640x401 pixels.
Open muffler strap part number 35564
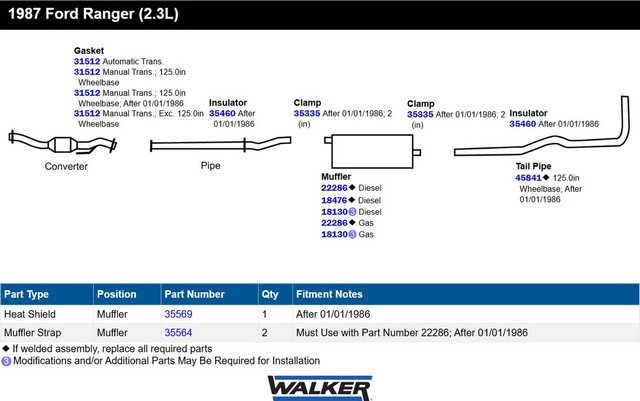click(x=178, y=332)
